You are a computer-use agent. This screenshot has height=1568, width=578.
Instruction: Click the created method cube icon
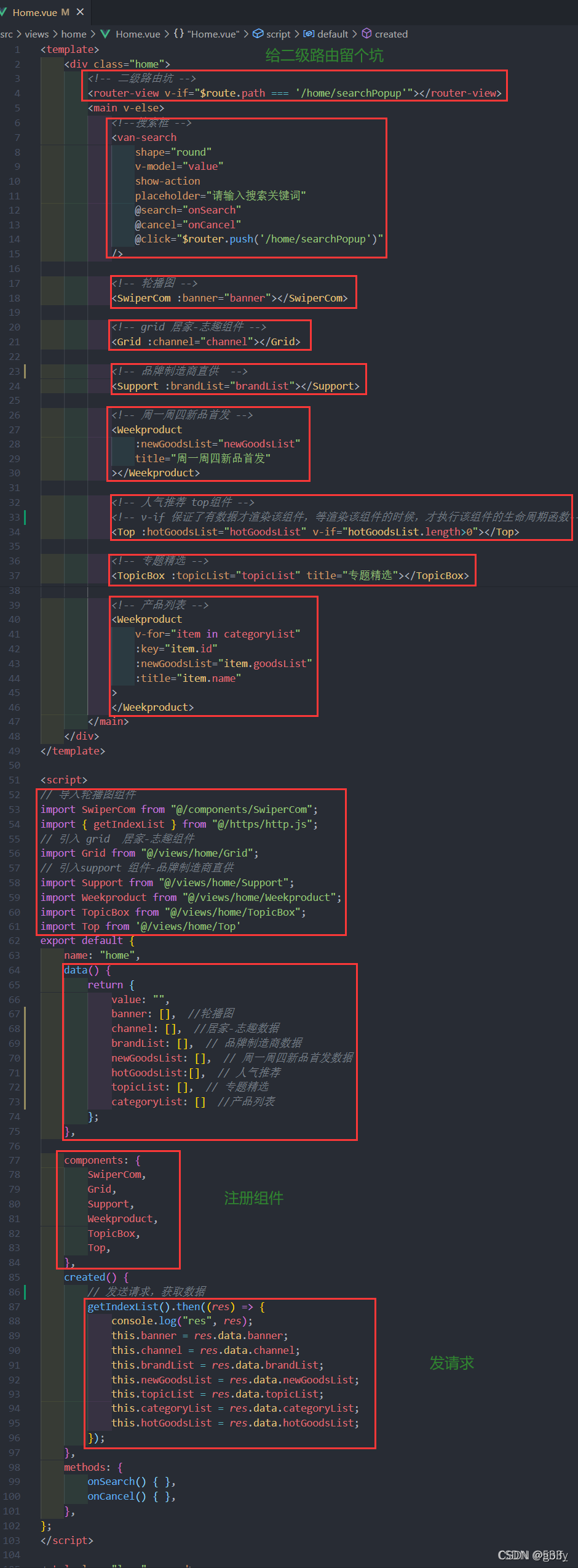click(366, 33)
